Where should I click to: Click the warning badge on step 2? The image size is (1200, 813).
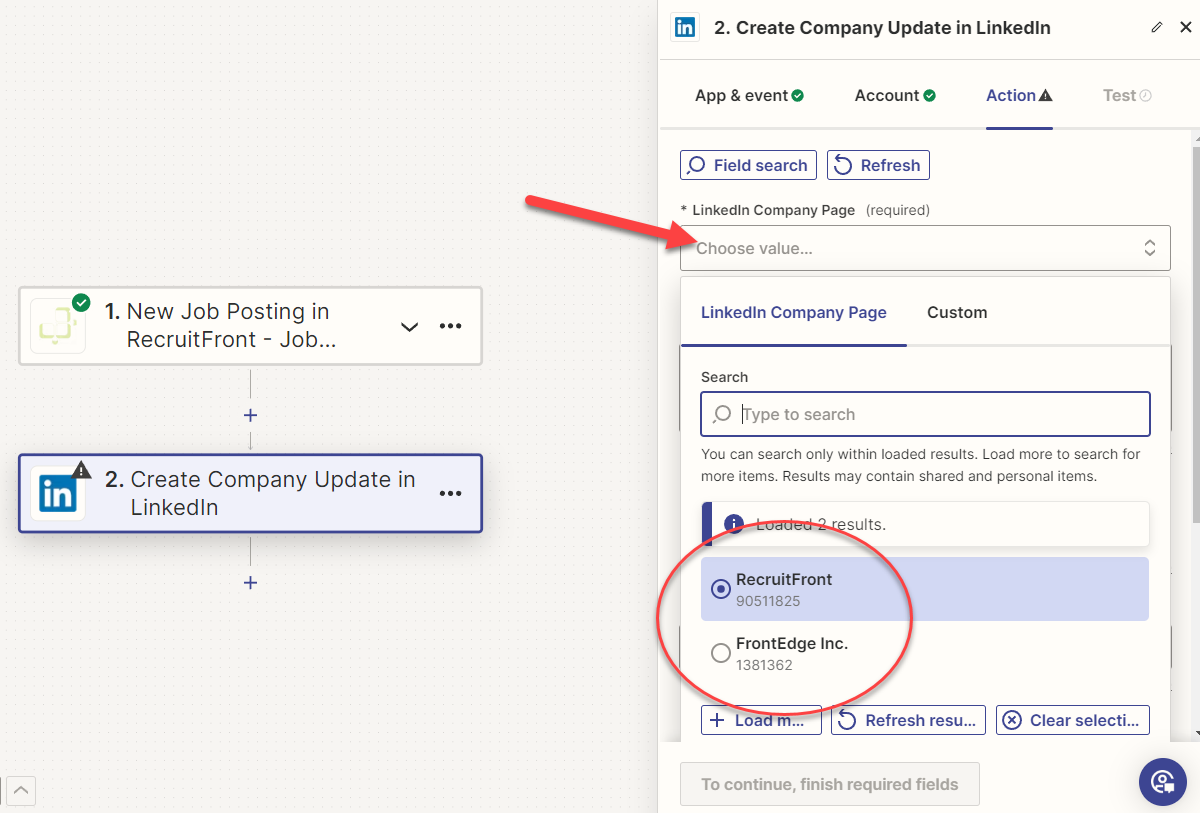pos(81,470)
